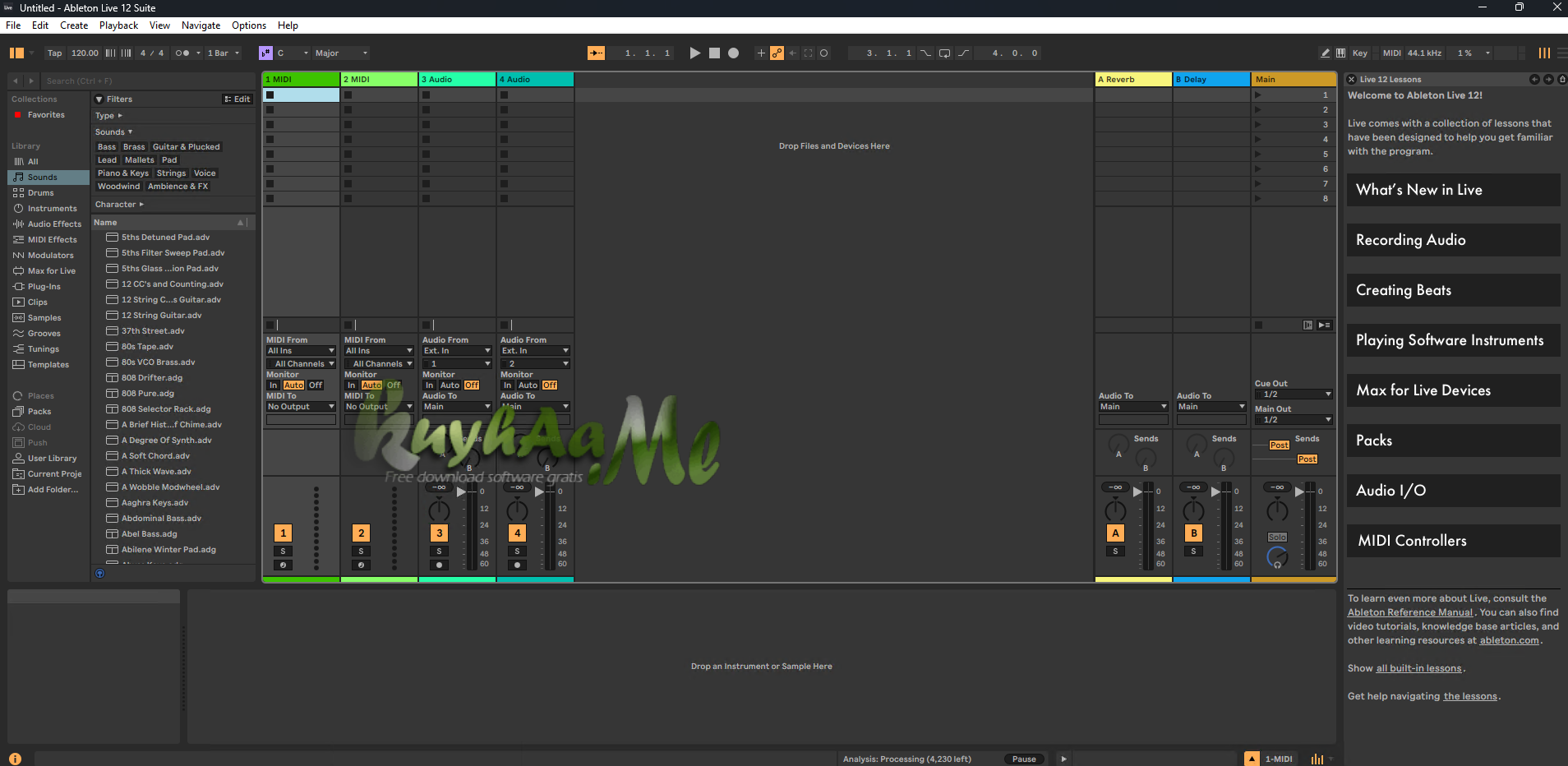1568x766 pixels.
Task: Adjust track 3 Audio pan knob
Action: pyautogui.click(x=439, y=510)
